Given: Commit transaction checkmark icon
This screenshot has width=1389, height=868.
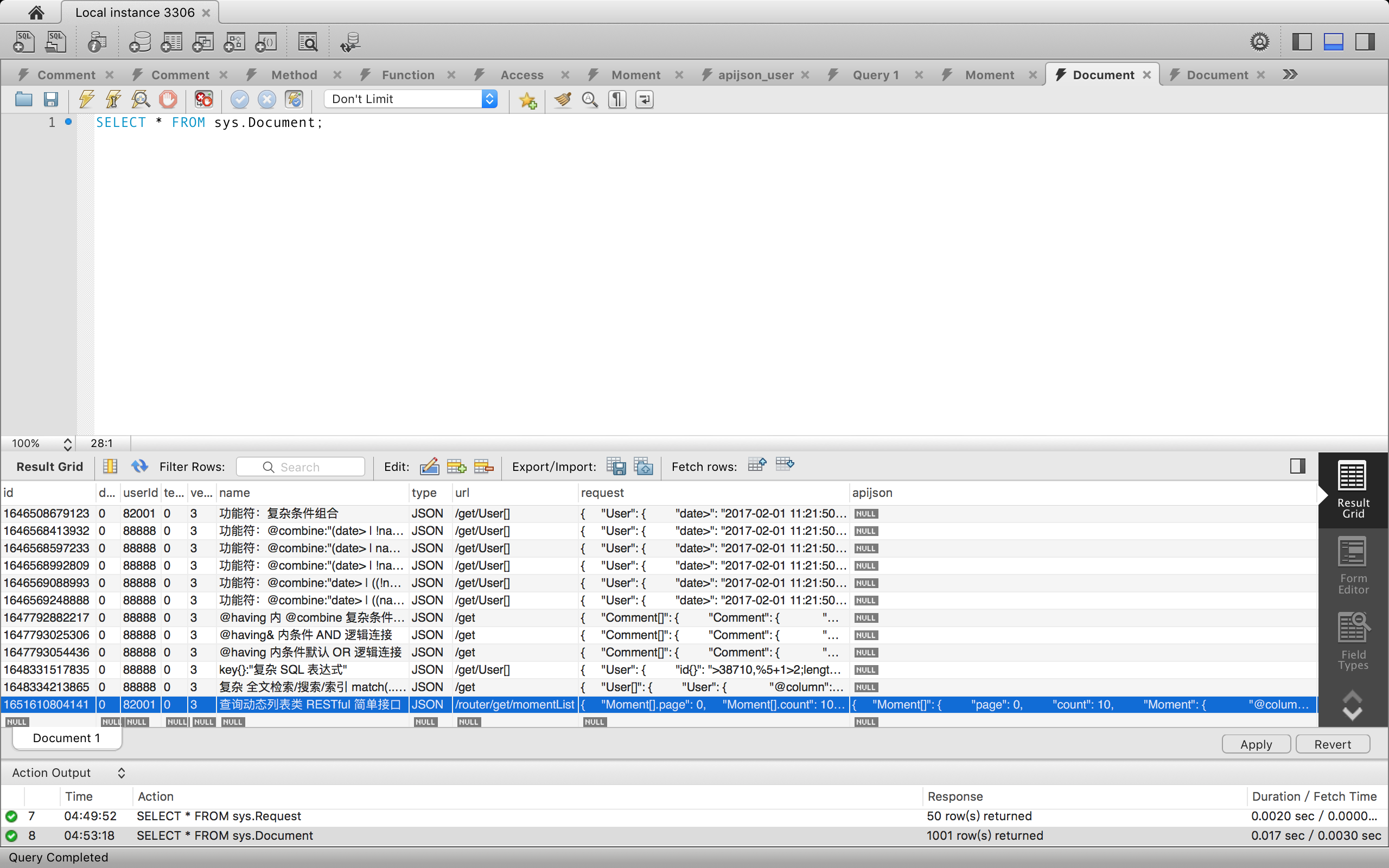Looking at the screenshot, I should tap(239, 99).
